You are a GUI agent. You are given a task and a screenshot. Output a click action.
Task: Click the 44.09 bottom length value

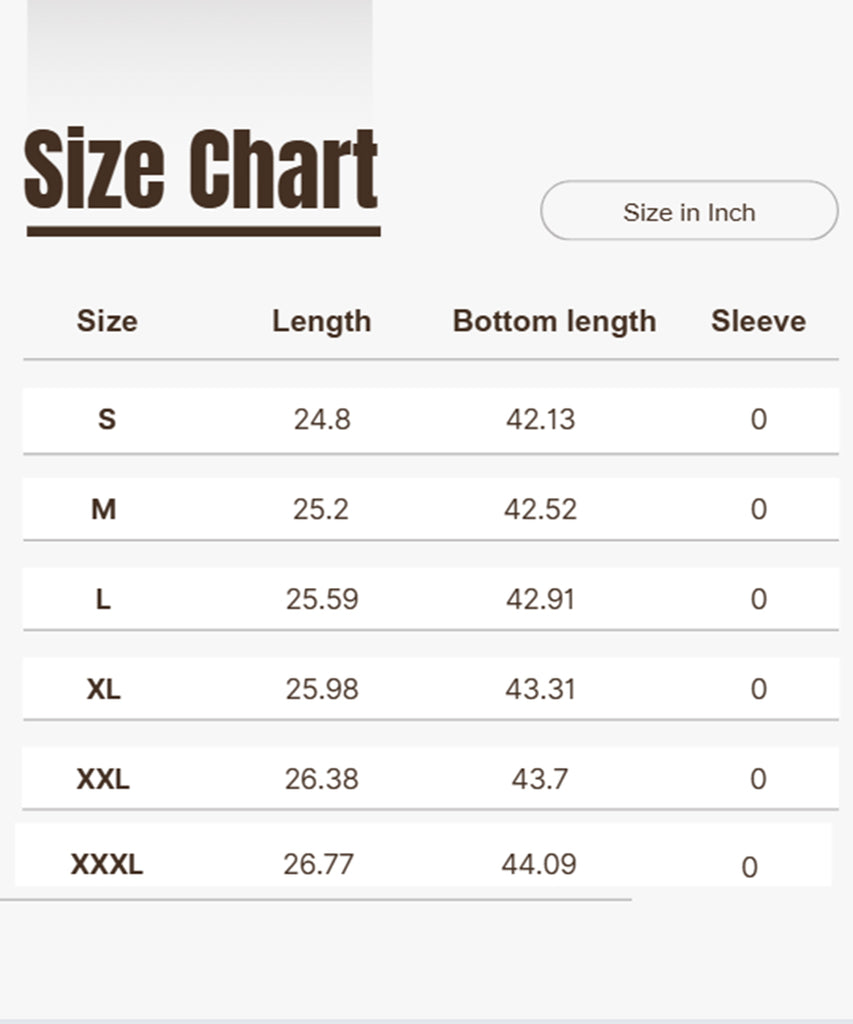click(x=539, y=864)
